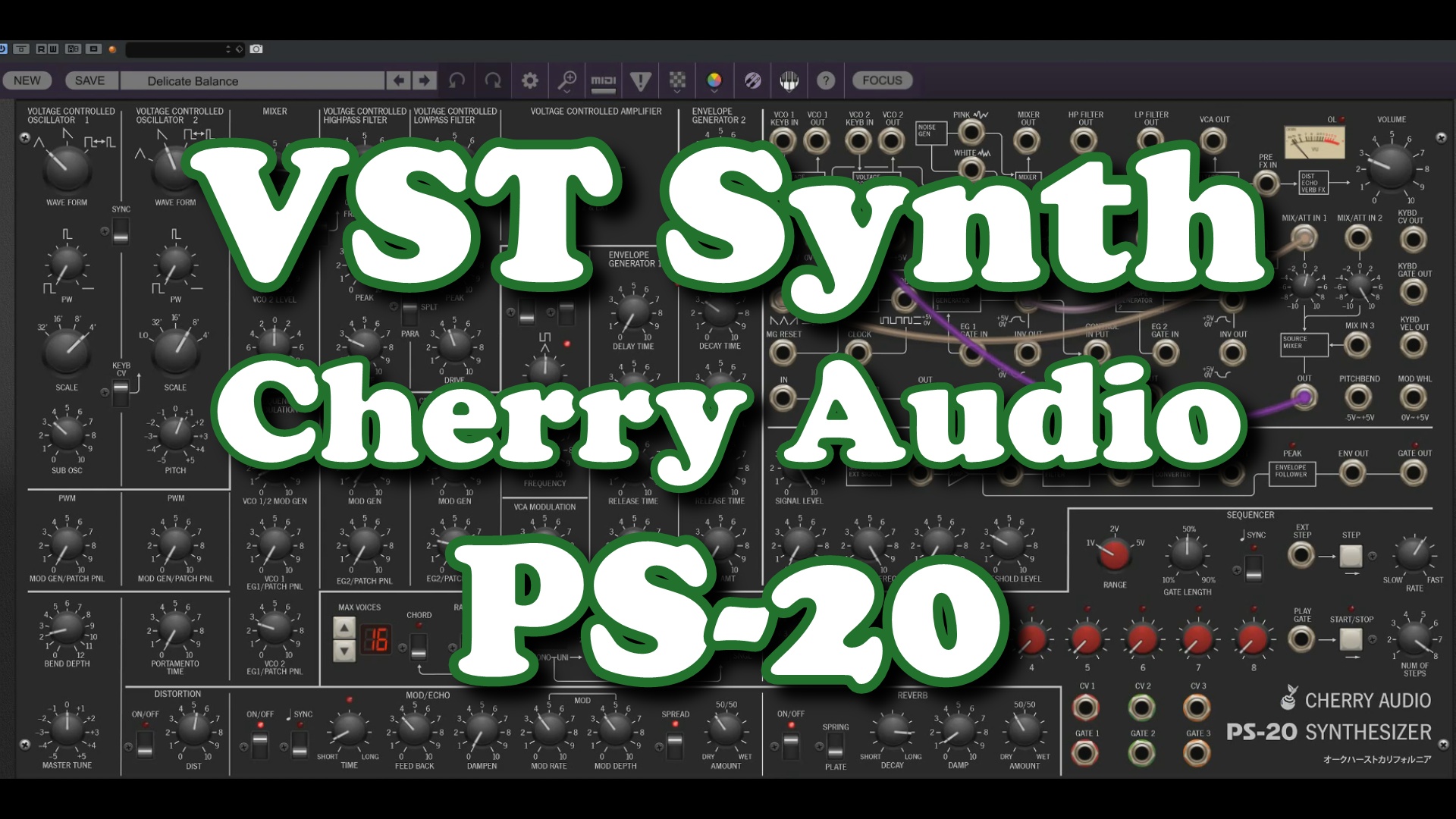
Task: Select next preset with right arrow
Action: pos(425,80)
